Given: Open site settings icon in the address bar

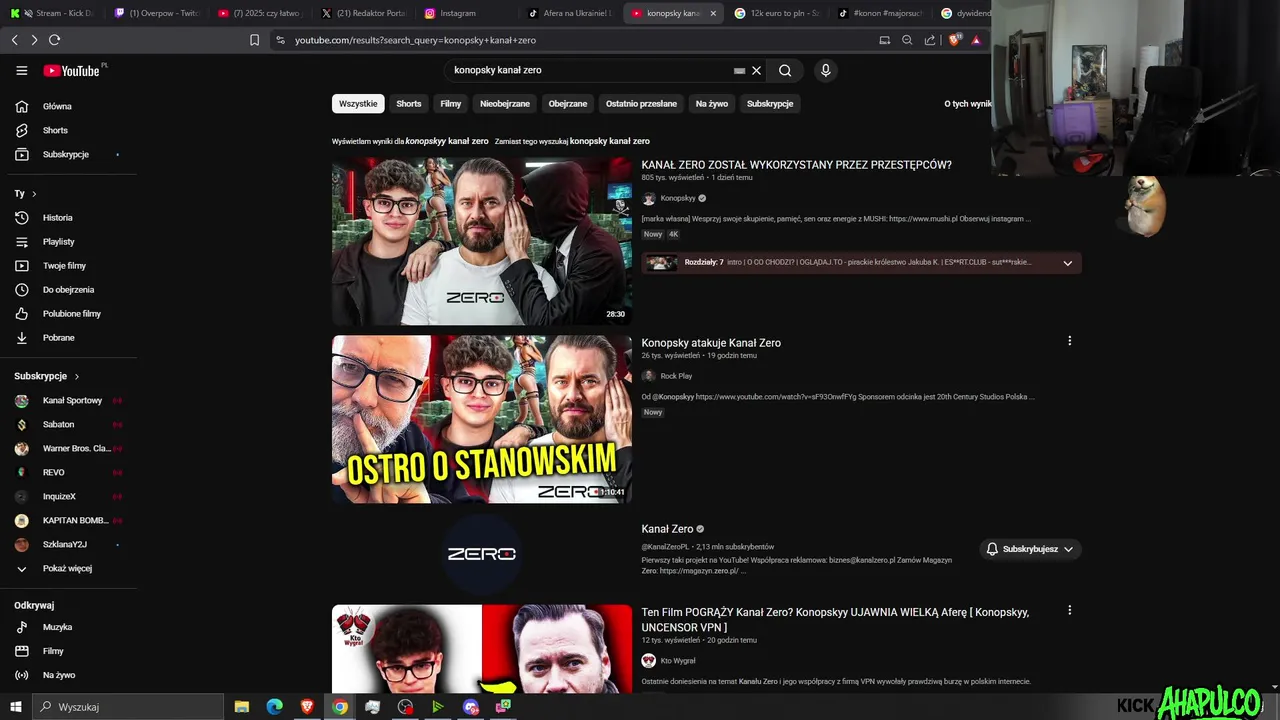Looking at the screenshot, I should (x=280, y=40).
